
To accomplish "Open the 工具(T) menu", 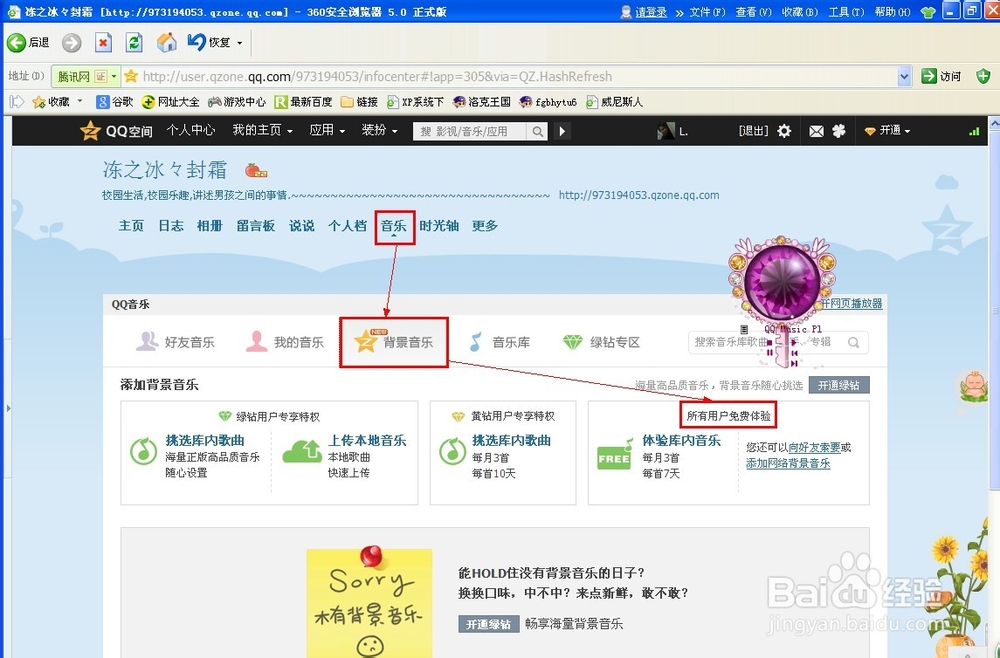I will tap(845, 12).
